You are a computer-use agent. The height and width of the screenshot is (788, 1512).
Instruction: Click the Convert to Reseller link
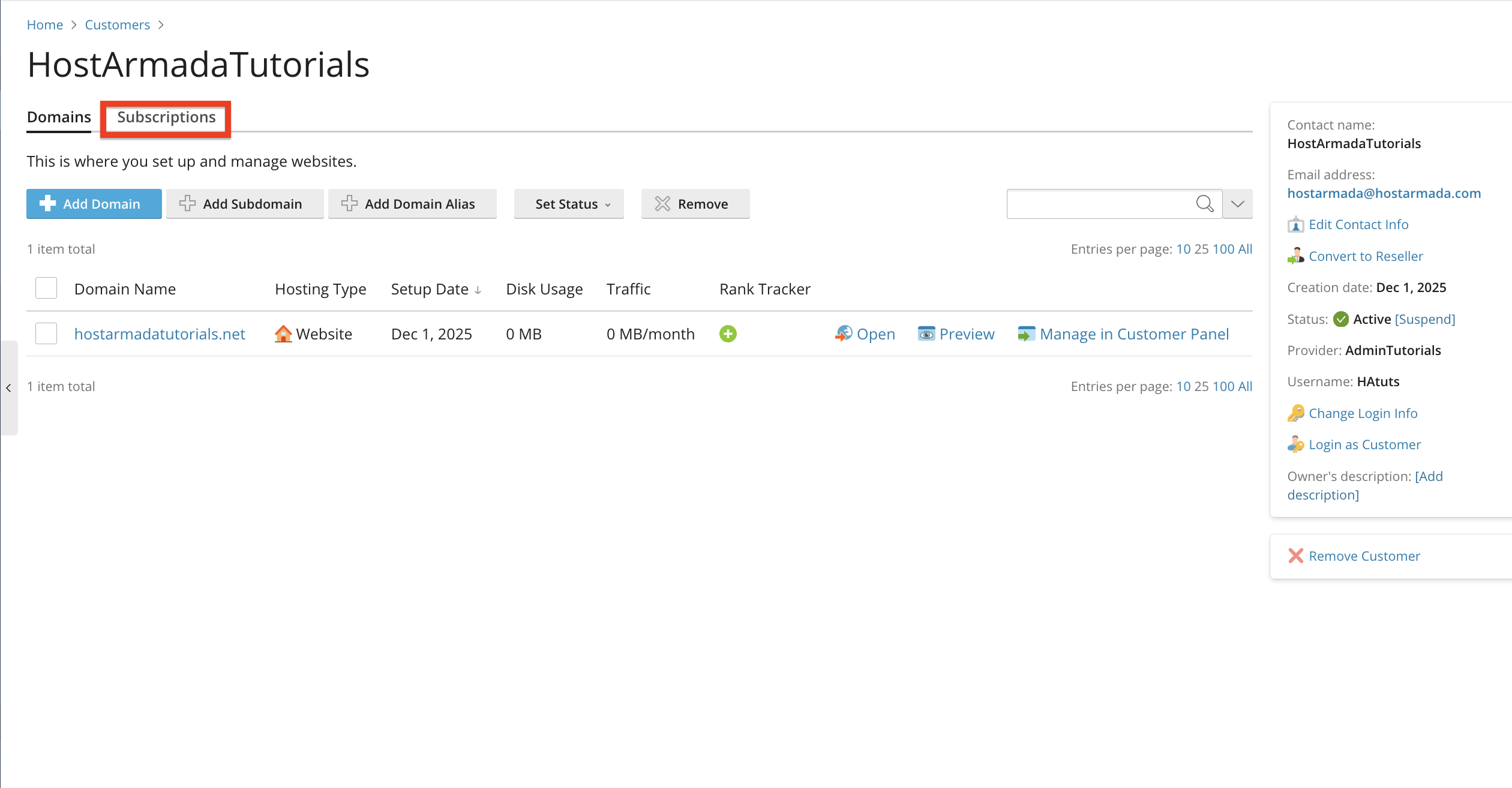click(1366, 256)
